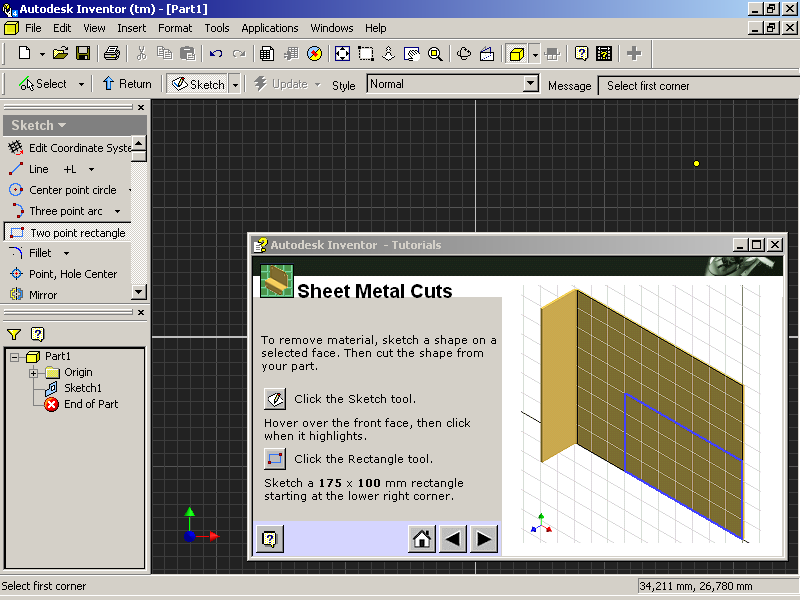Select End of Part in the tree

point(91,404)
